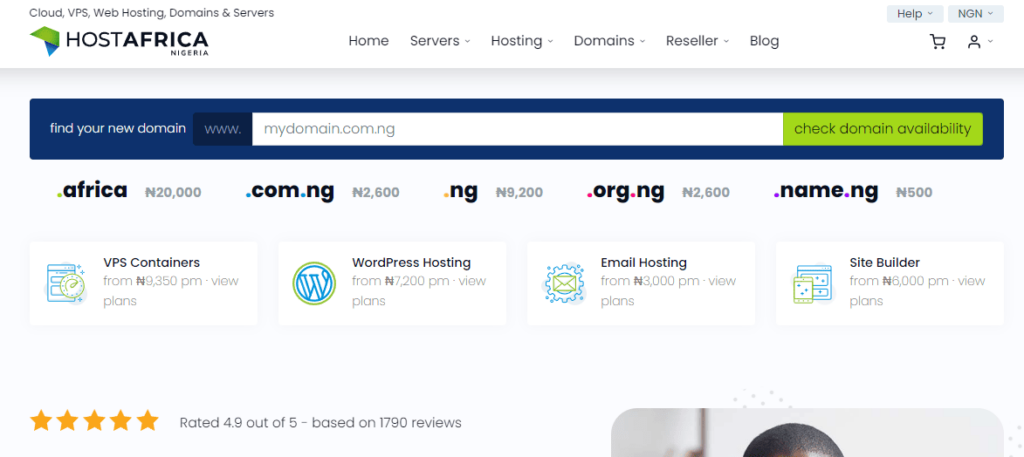Image resolution: width=1024 pixels, height=457 pixels.
Task: Click the HOSTAFRICA Nigeria logo
Action: click(x=119, y=41)
